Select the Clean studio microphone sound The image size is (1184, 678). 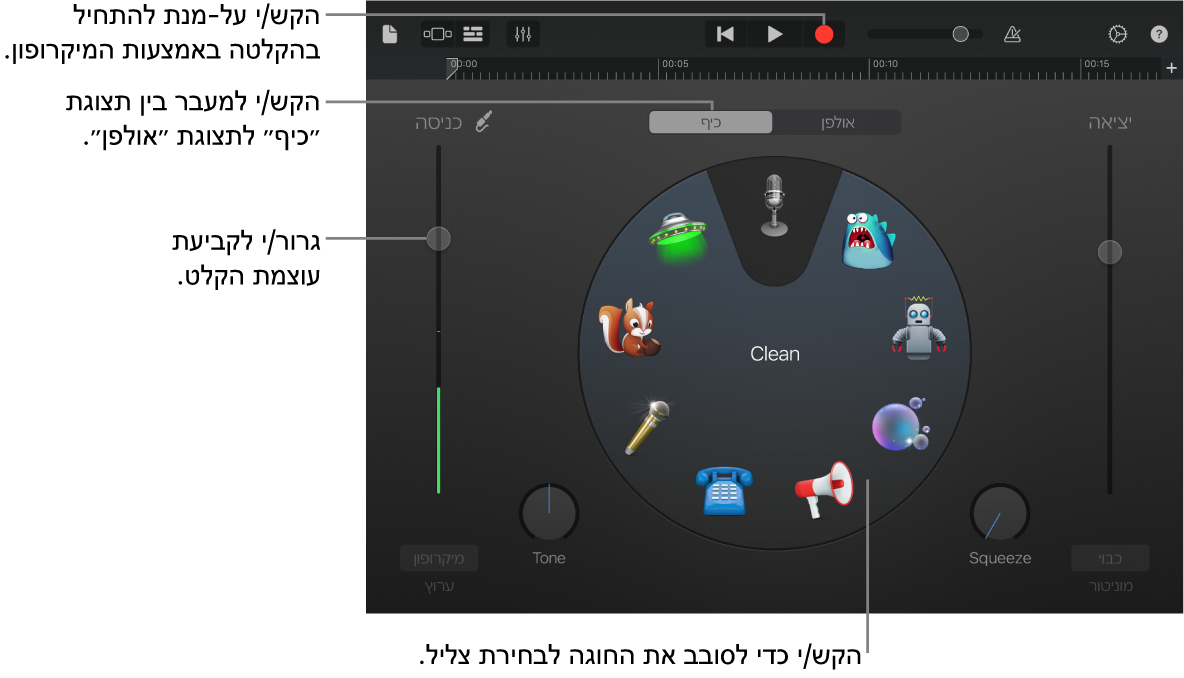[x=774, y=205]
